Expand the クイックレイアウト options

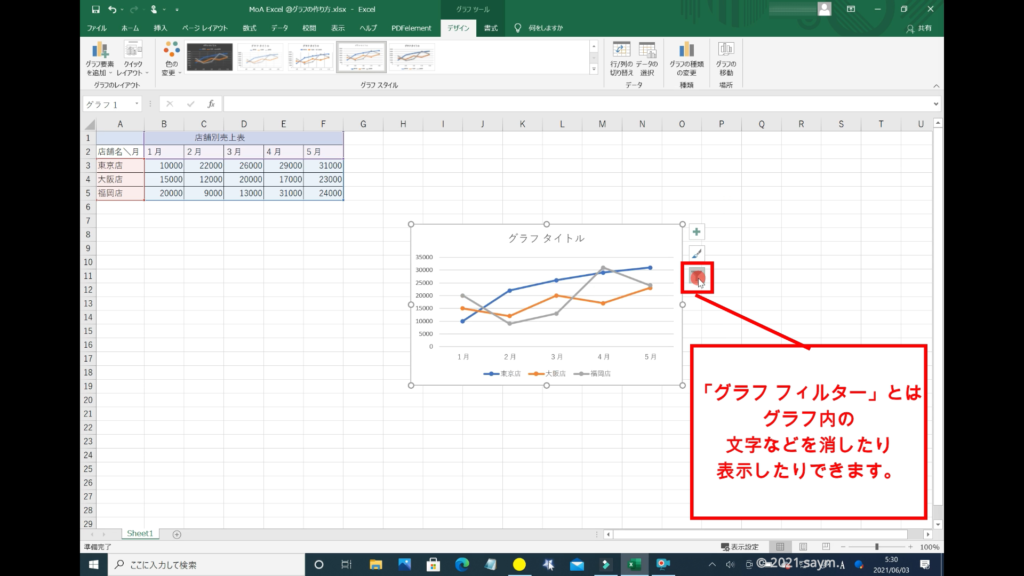pos(132,58)
